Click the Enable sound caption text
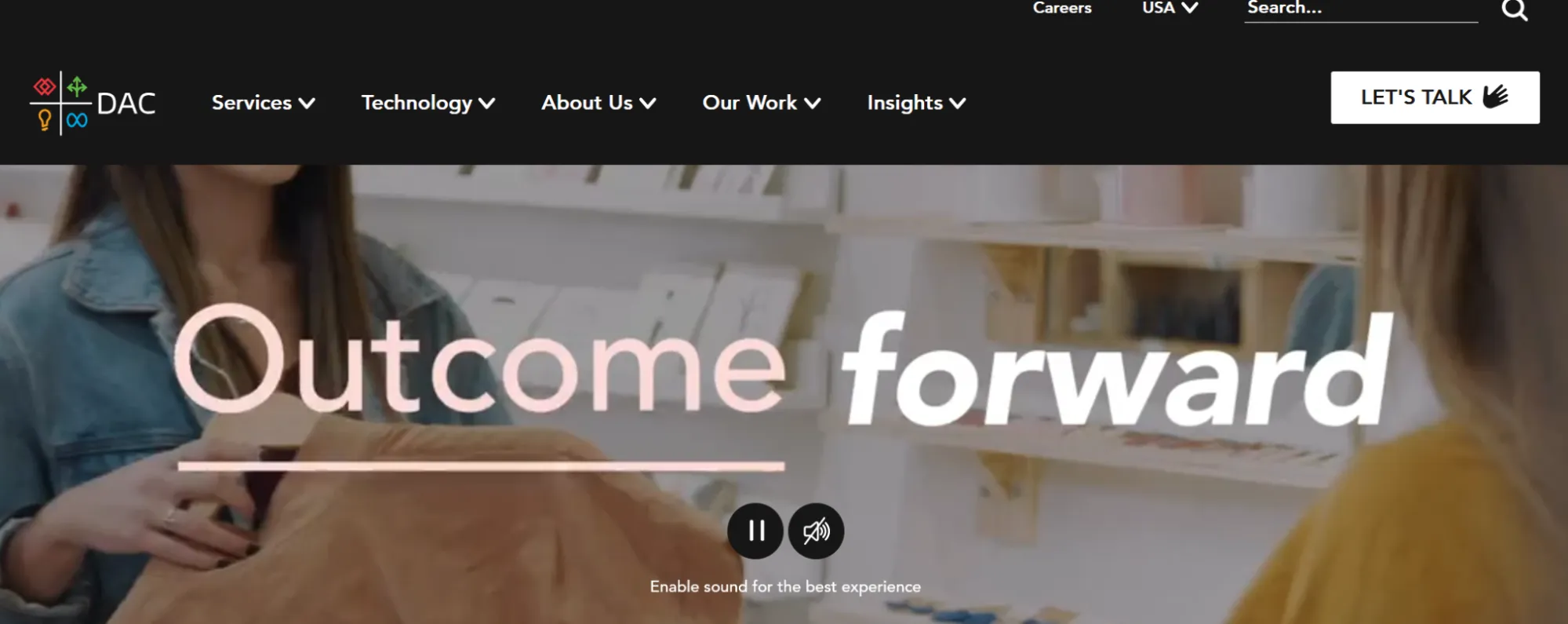1568x624 pixels. pos(785,586)
